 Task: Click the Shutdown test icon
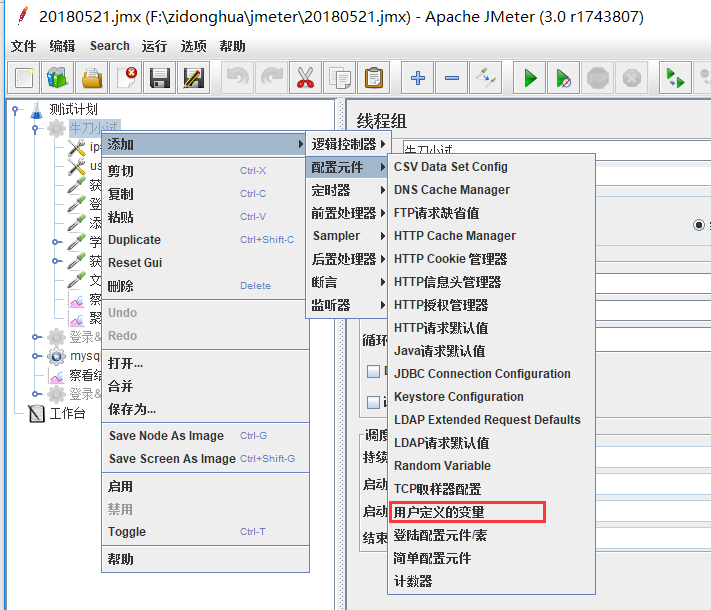tap(632, 78)
